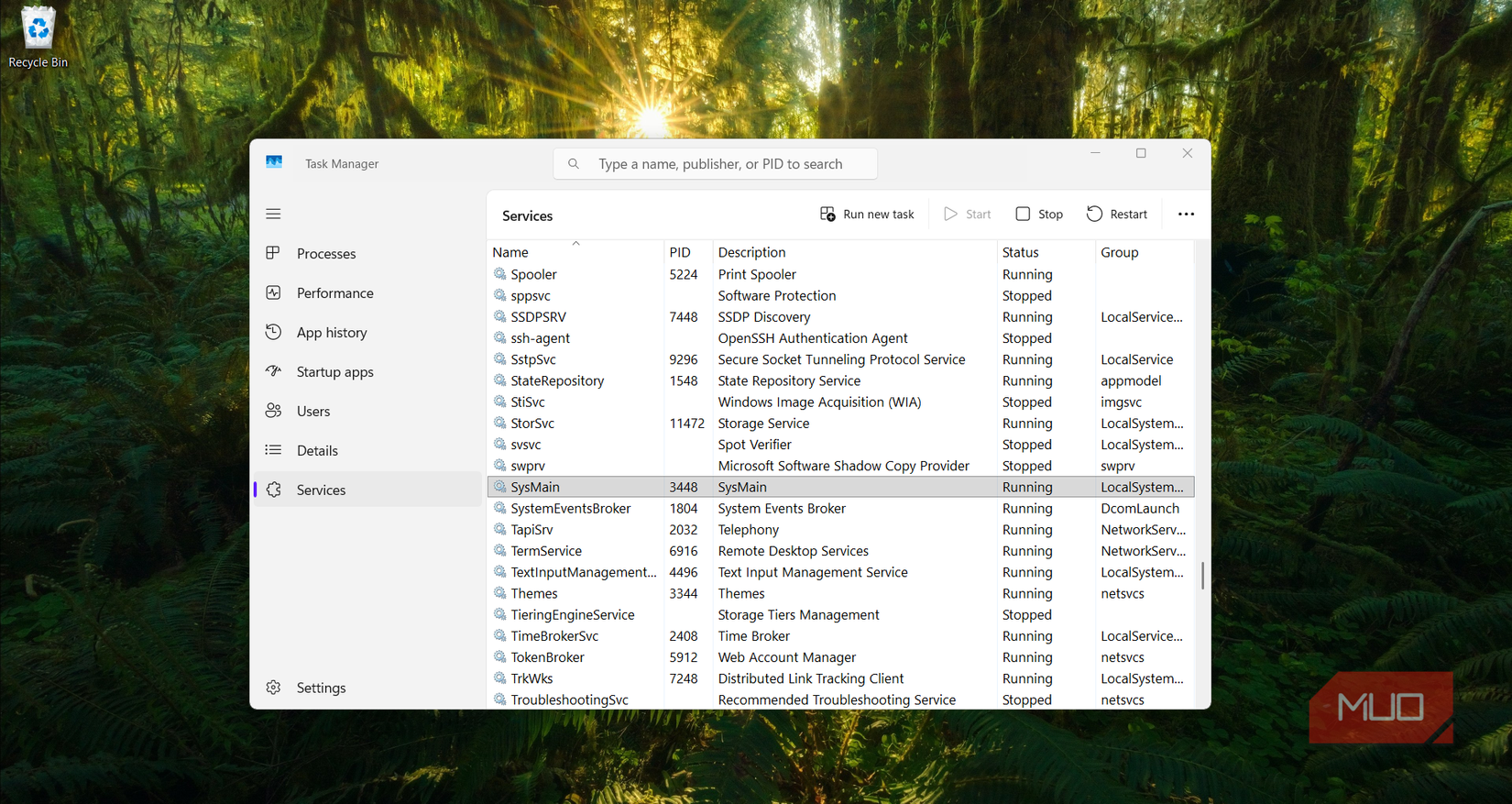Open the Startup apps page
1512x804 pixels.
point(367,371)
